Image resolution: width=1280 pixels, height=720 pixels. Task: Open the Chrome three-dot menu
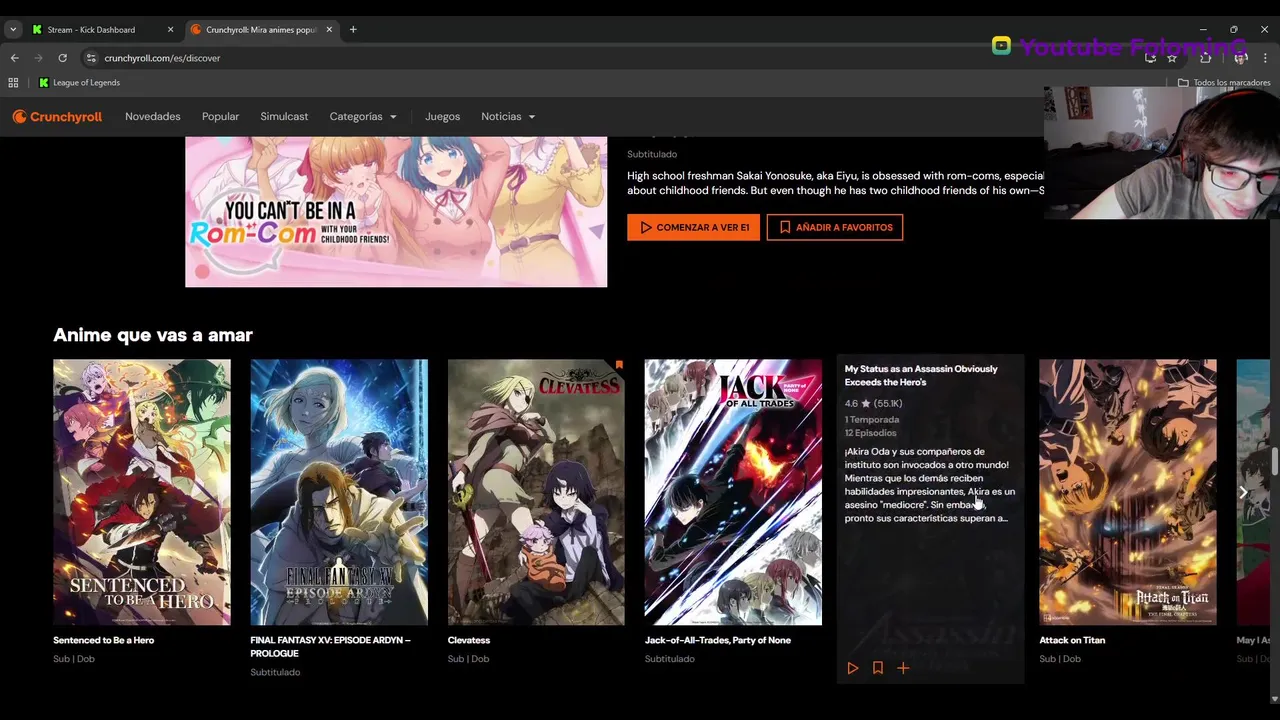tap(1265, 58)
